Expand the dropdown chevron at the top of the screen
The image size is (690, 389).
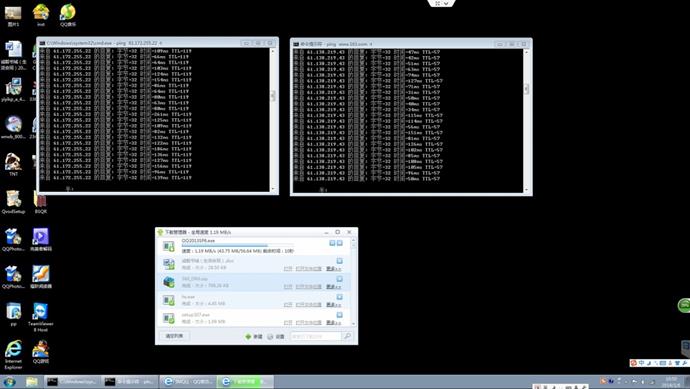pos(441,4)
